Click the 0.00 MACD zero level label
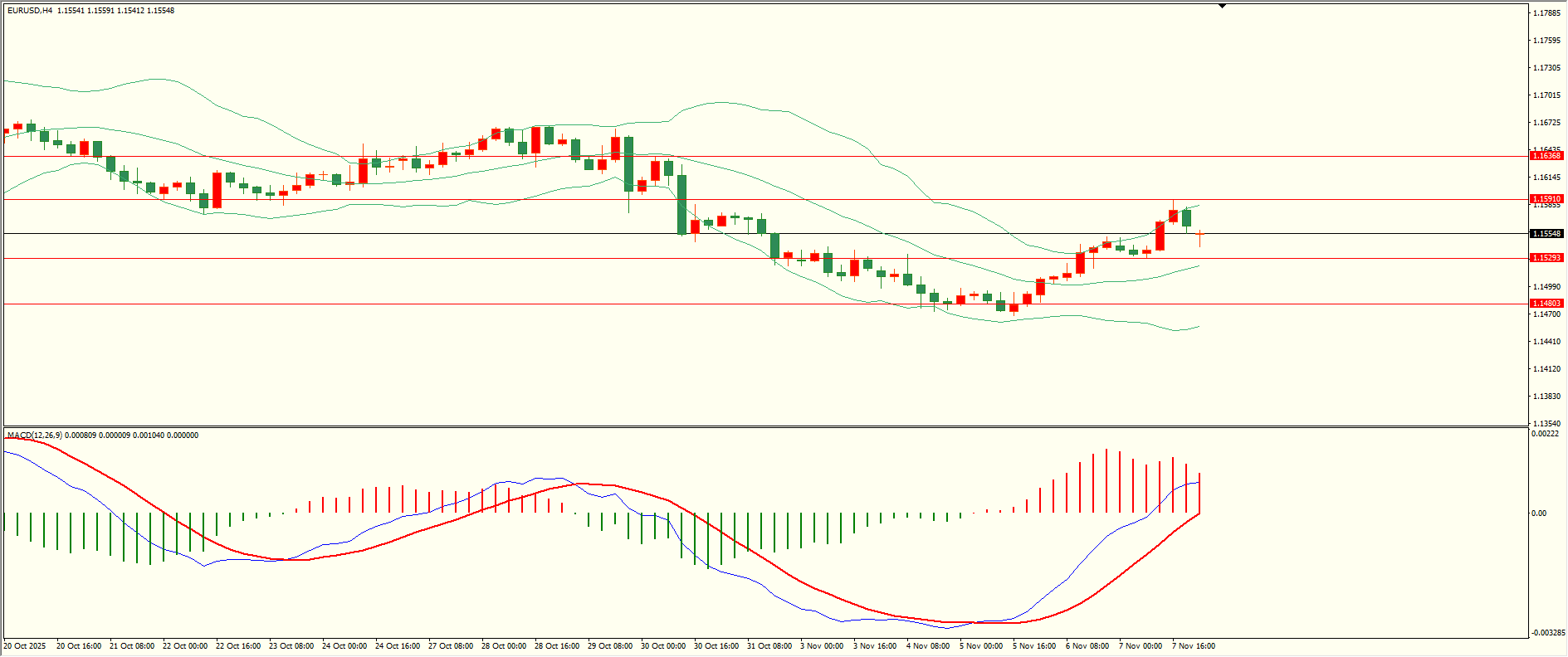 coord(1539,513)
